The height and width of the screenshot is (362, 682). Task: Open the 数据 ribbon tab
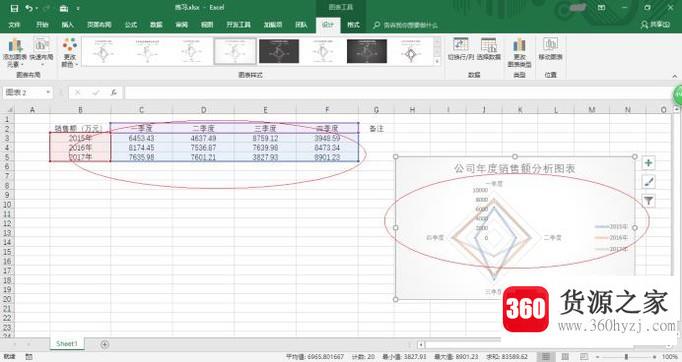[156, 25]
